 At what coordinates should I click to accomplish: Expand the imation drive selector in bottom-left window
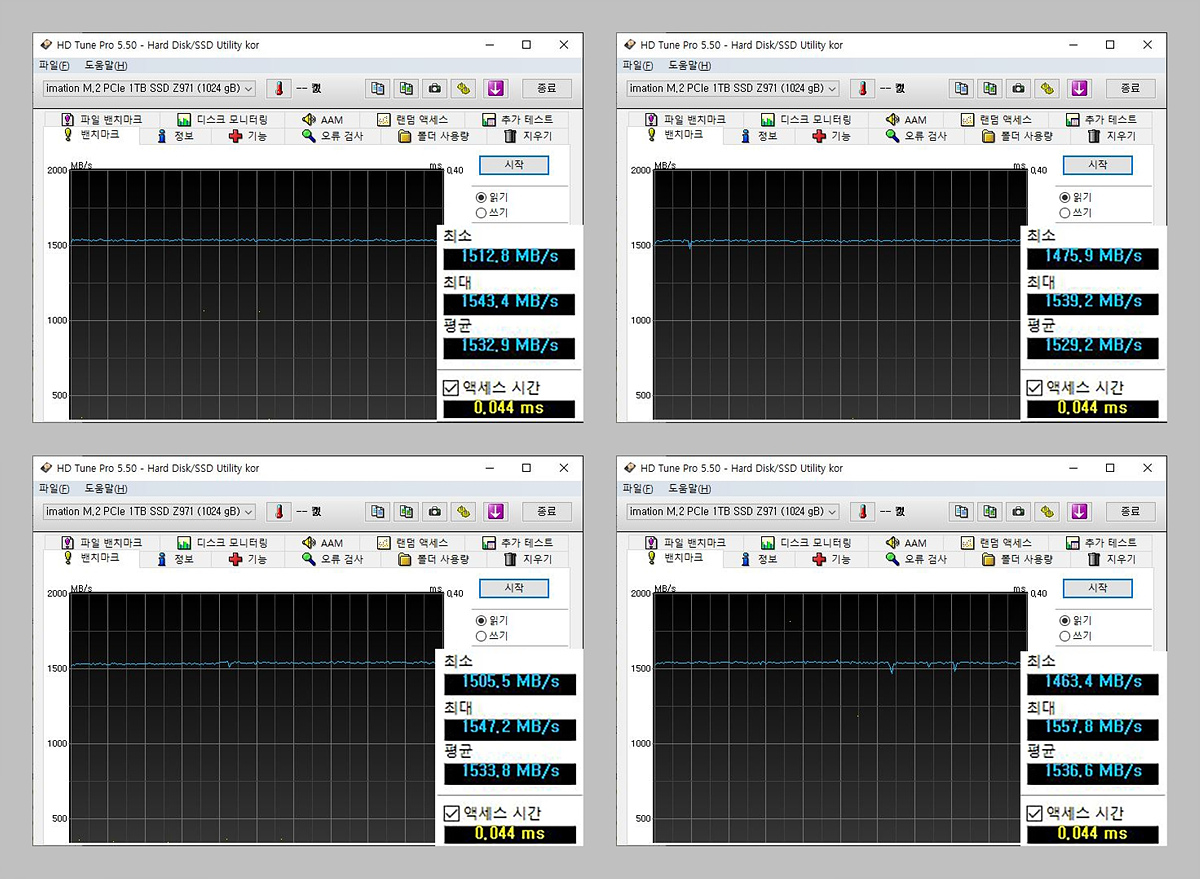point(149,511)
